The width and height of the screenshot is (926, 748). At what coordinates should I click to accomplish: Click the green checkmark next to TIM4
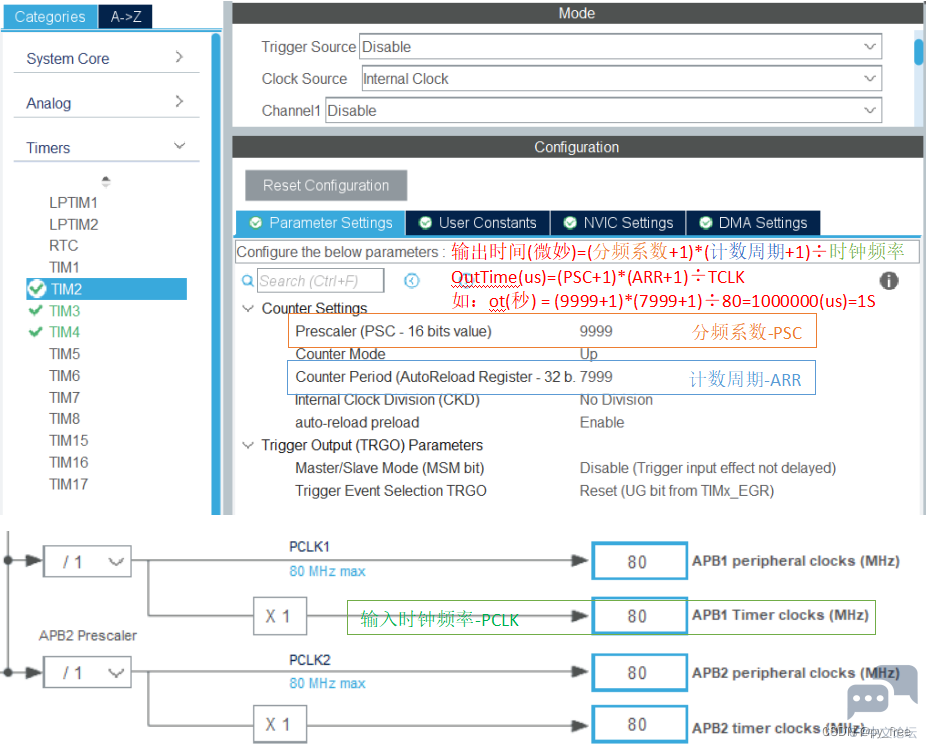pyautogui.click(x=36, y=332)
